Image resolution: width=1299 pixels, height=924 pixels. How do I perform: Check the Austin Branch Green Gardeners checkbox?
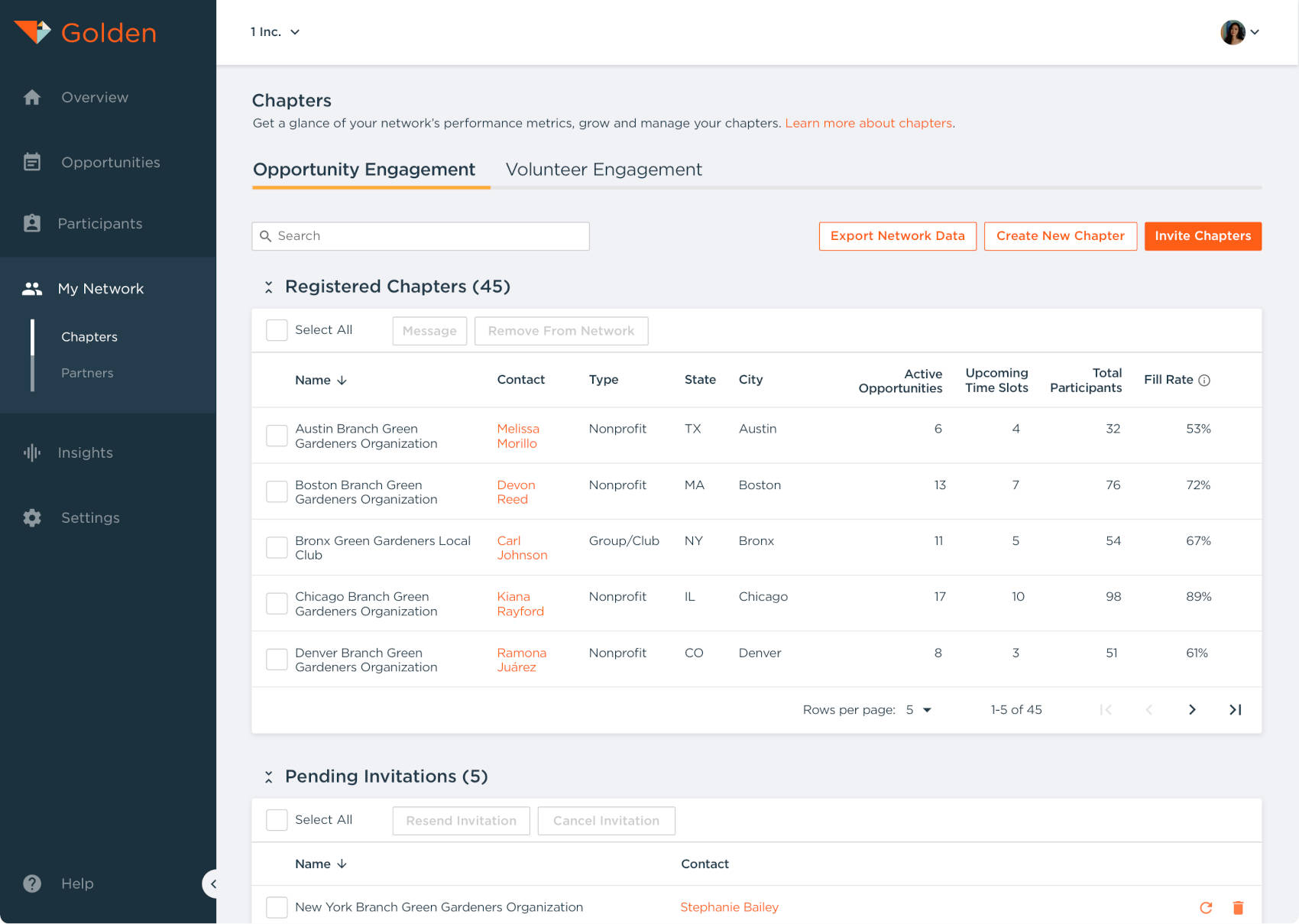point(277,436)
